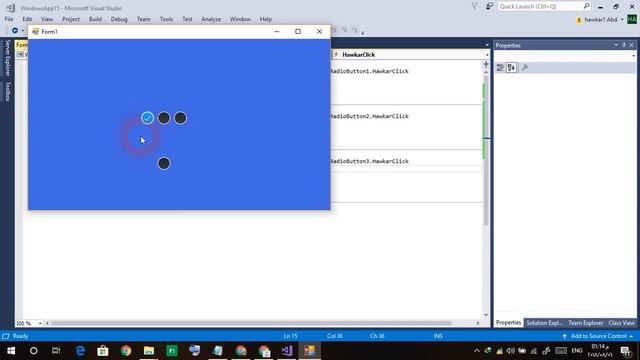
Task: Switch Properties to Categorized view
Action: click(x=500, y=68)
